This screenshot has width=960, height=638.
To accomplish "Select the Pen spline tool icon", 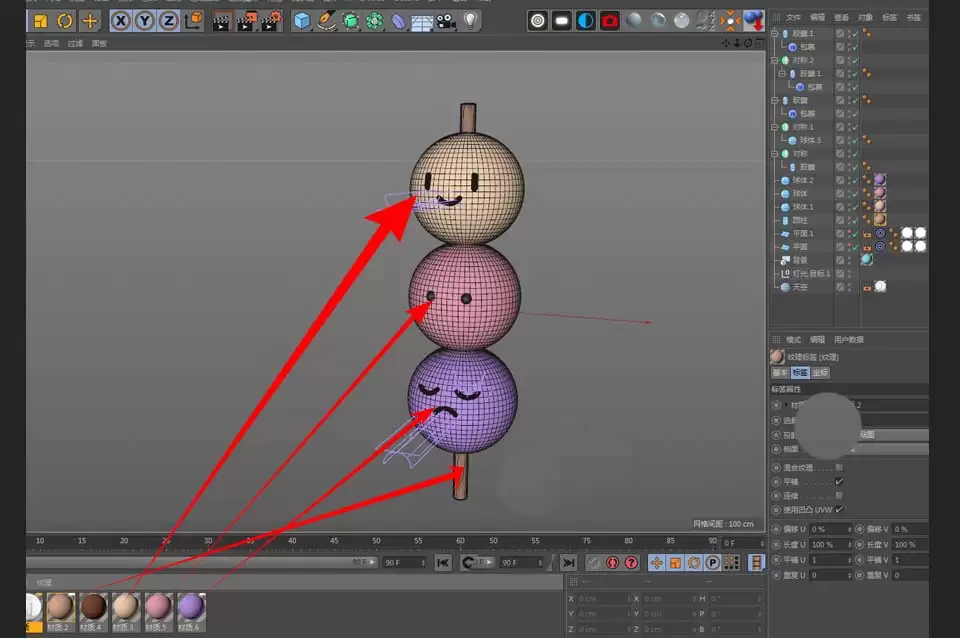I will [326, 22].
